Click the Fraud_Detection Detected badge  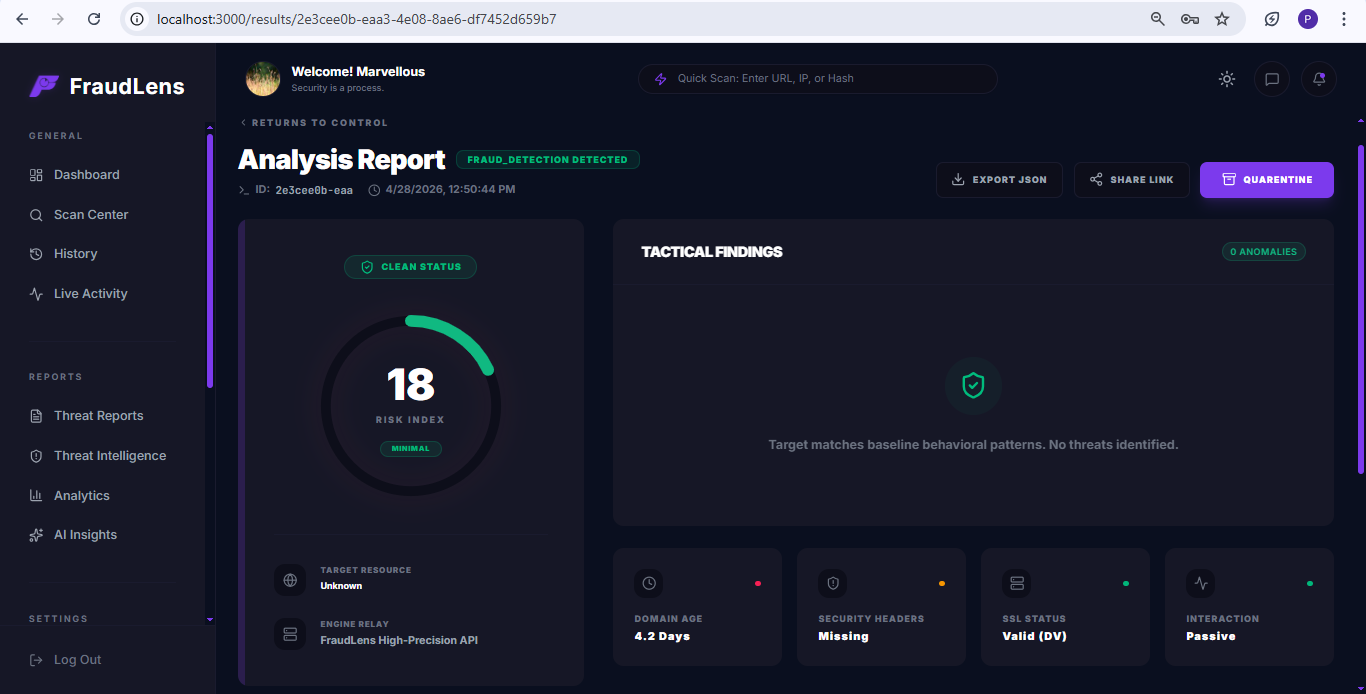548,160
